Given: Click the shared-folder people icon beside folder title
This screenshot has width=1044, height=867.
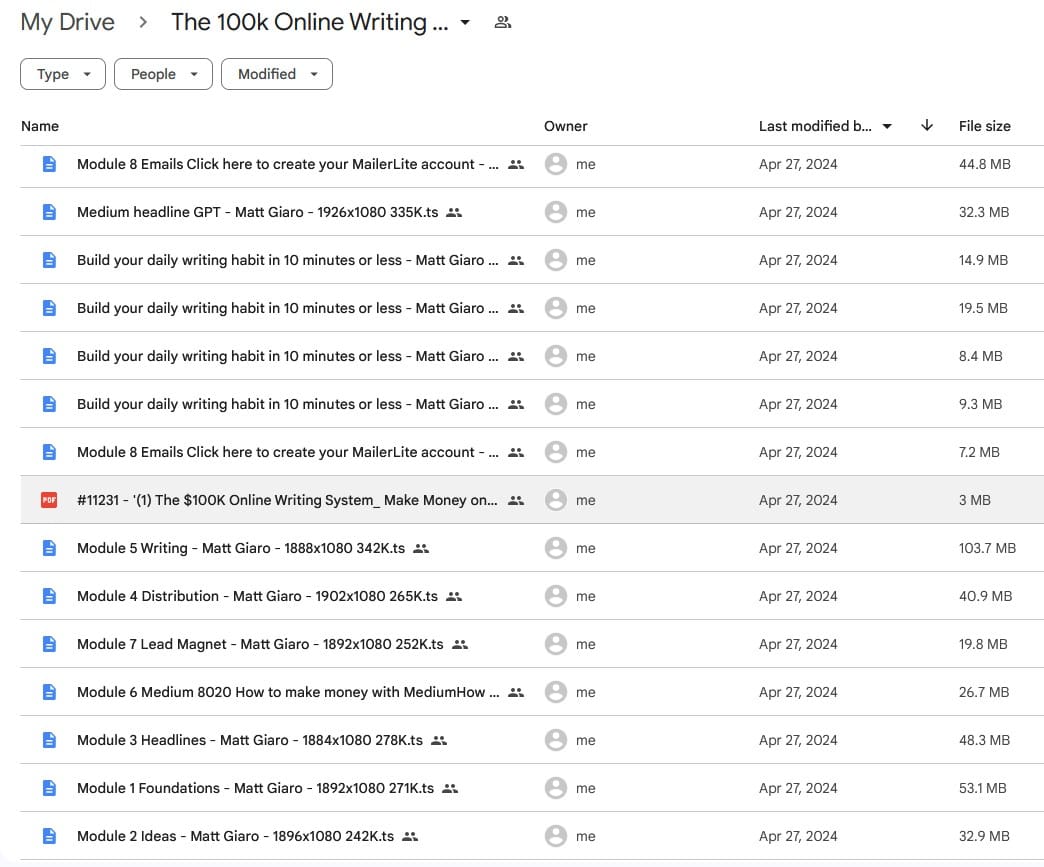Looking at the screenshot, I should pyautogui.click(x=503, y=23).
